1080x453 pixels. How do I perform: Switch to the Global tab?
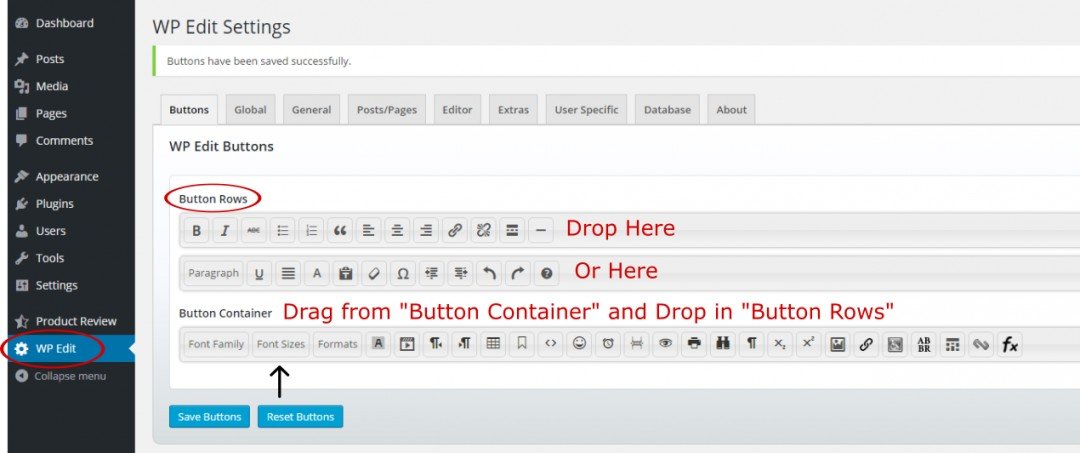(x=250, y=109)
